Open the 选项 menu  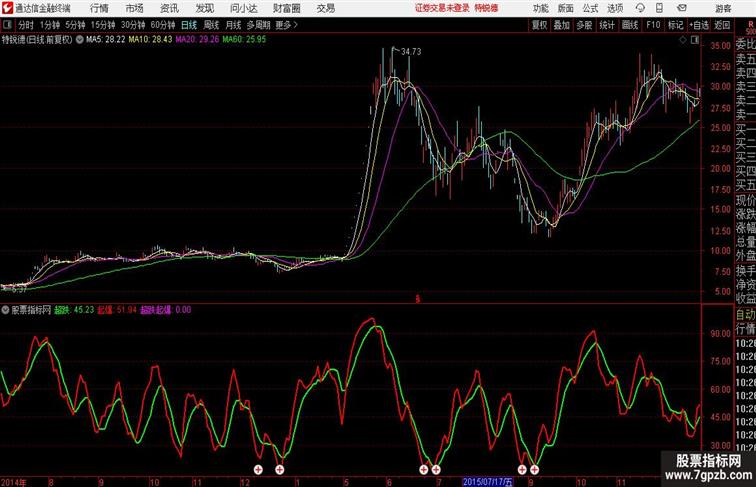click(615, 8)
